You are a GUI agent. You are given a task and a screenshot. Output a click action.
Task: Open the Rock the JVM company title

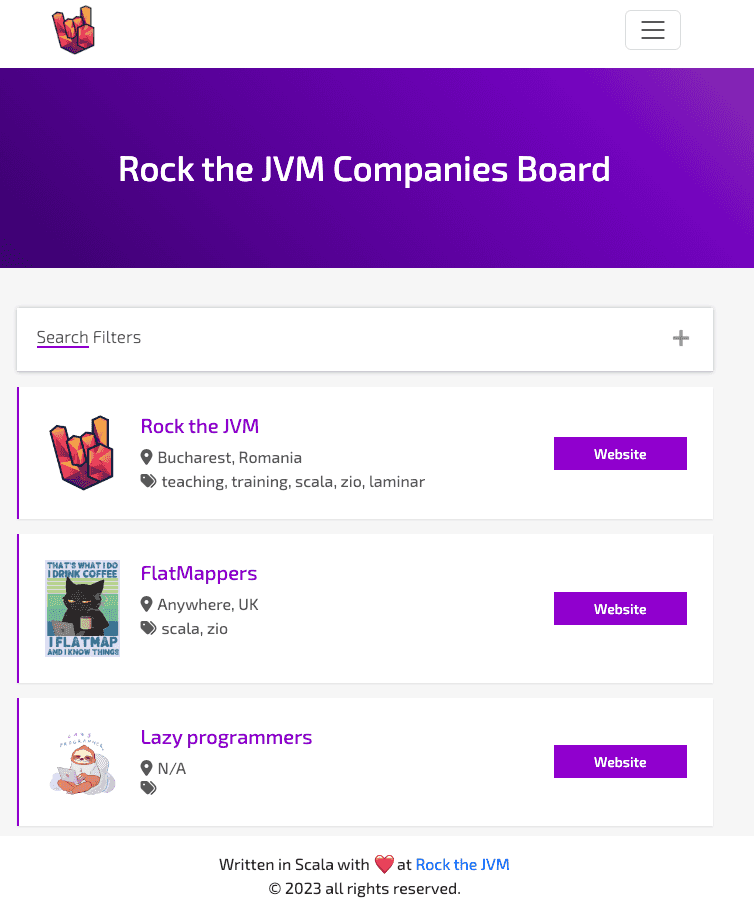tap(200, 427)
